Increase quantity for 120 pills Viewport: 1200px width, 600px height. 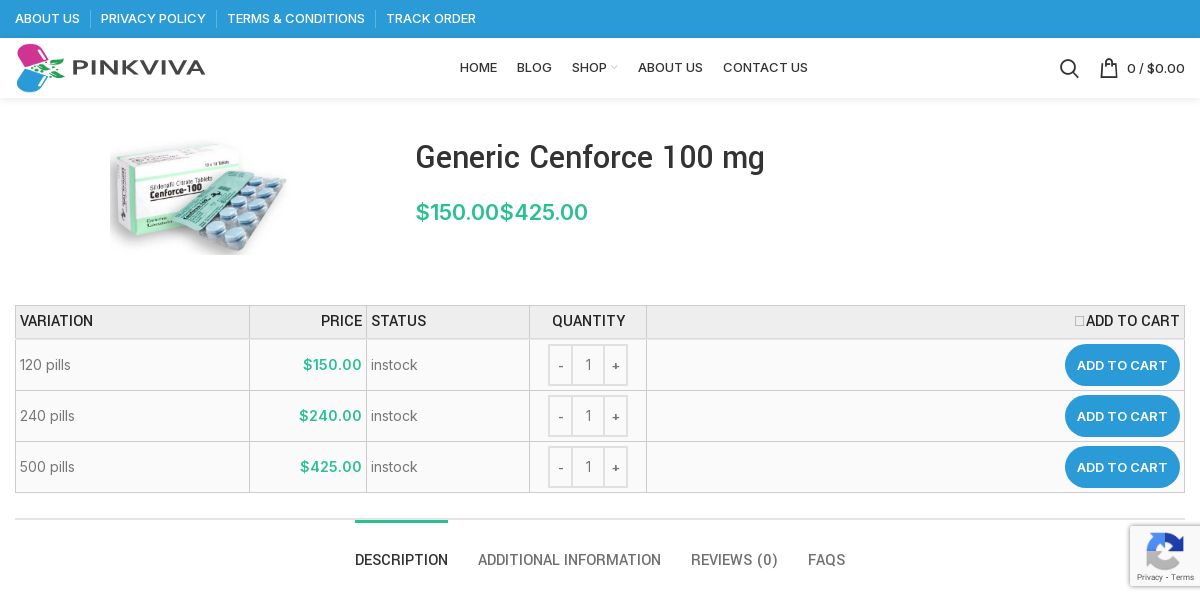tap(616, 365)
